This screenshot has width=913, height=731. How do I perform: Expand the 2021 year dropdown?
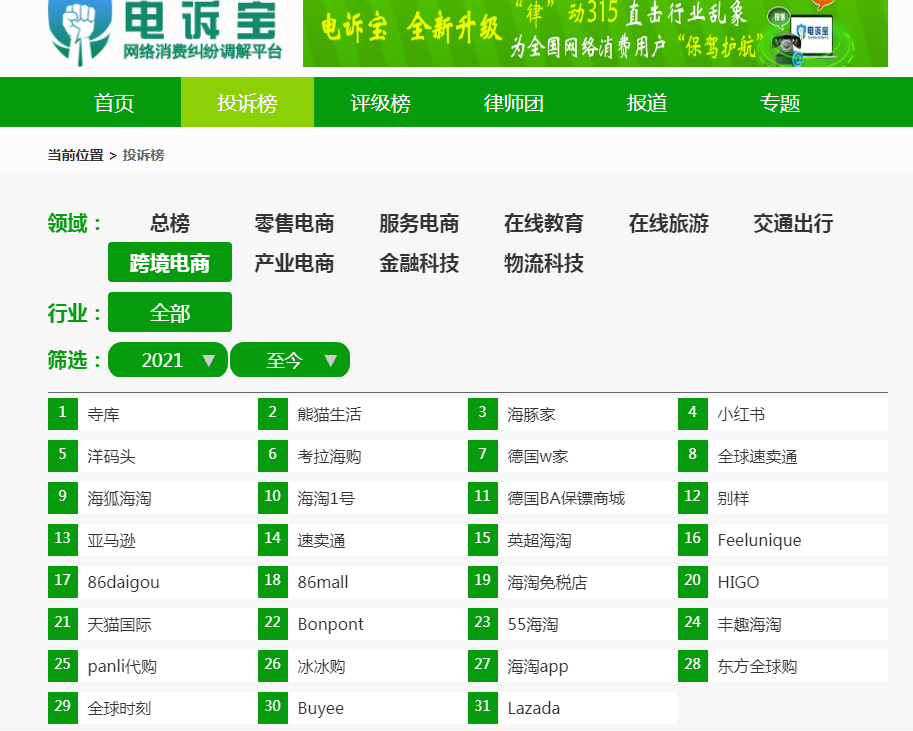(x=168, y=360)
